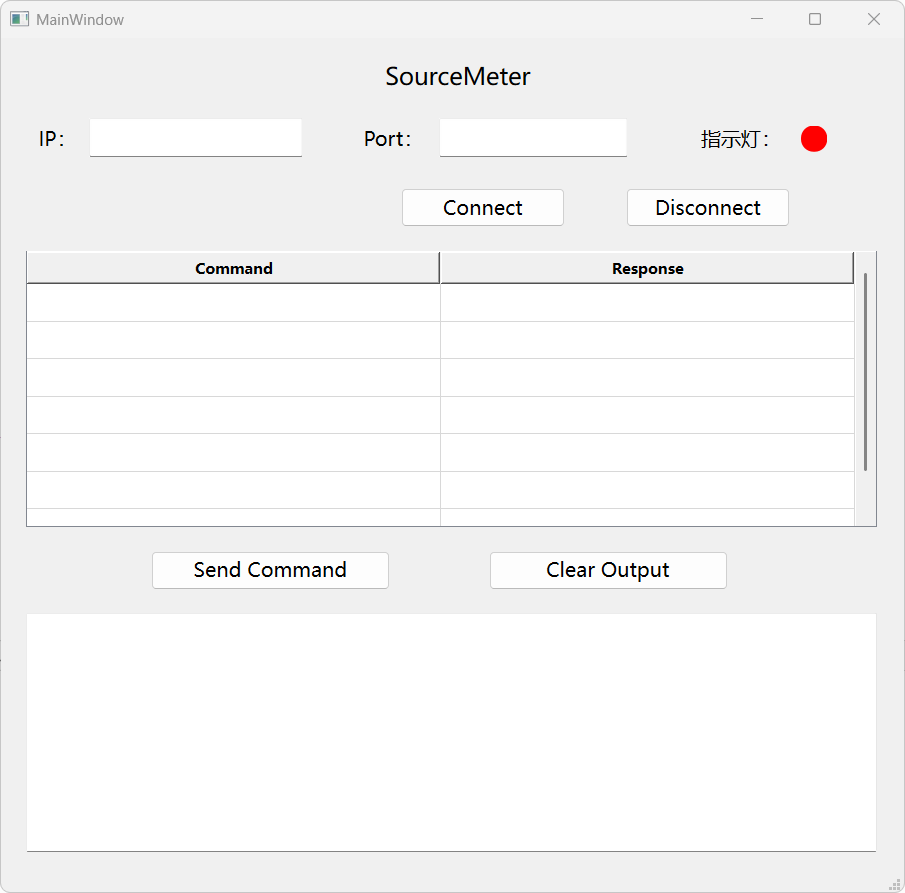905x893 pixels.
Task: Click the Disconnect button
Action: (708, 208)
